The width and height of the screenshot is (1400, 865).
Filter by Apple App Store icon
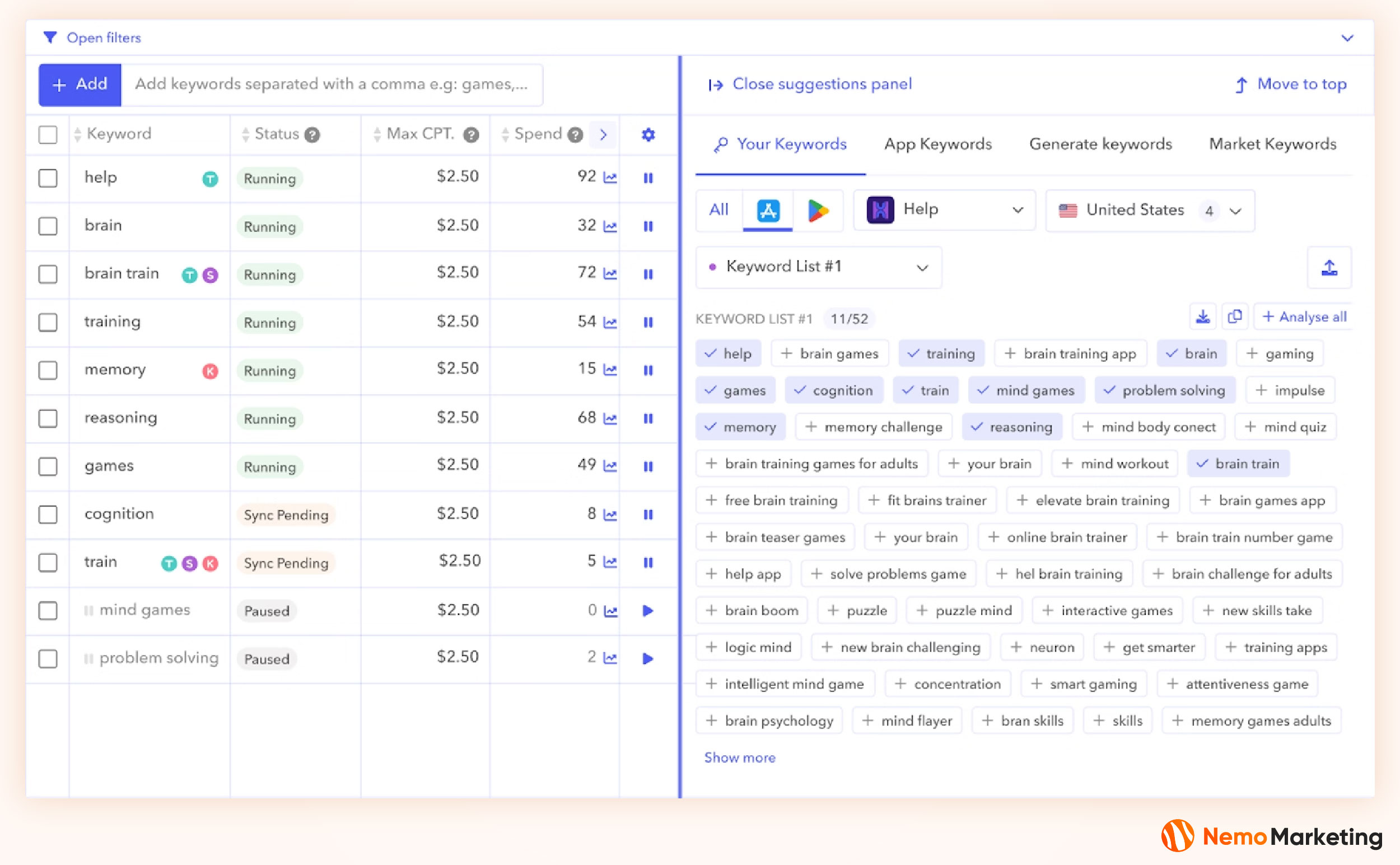[767, 211]
